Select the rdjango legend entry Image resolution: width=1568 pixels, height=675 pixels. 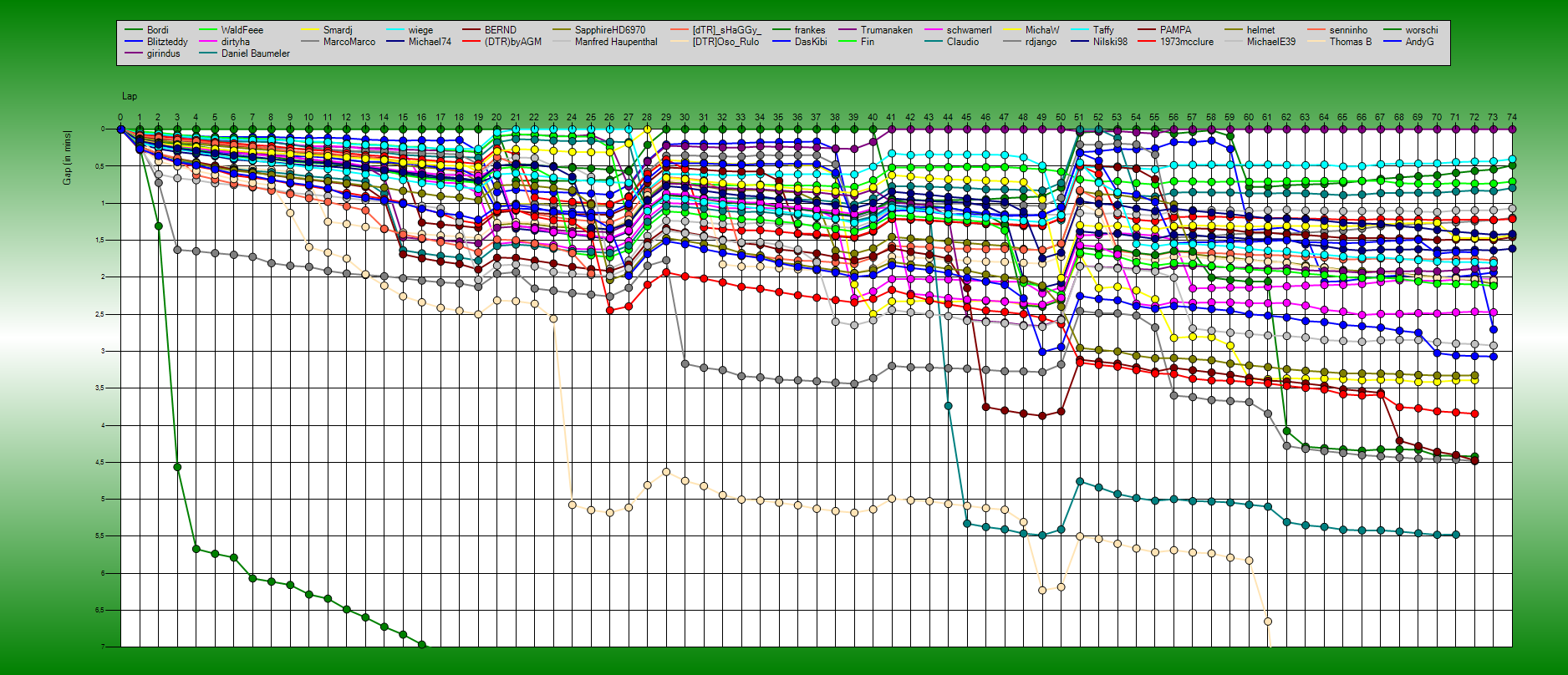(x=1041, y=42)
